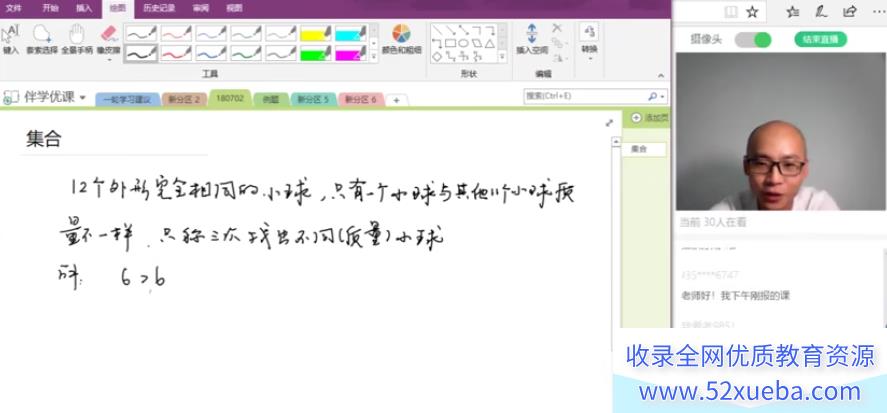Select the thin black pen in top row
Viewport: 887px width, 413px height.
point(141,33)
